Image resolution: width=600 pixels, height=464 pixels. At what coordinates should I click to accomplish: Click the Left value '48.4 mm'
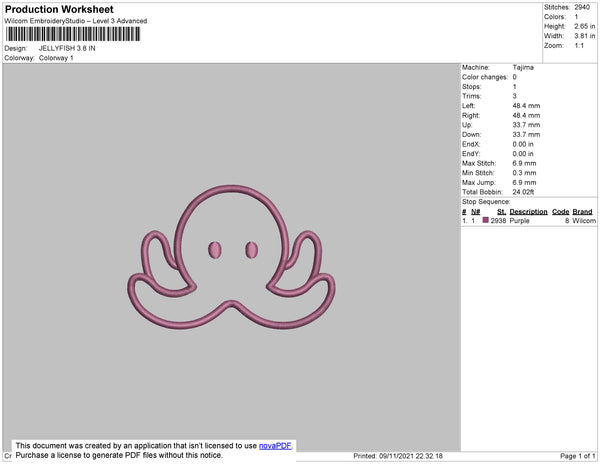coord(527,106)
